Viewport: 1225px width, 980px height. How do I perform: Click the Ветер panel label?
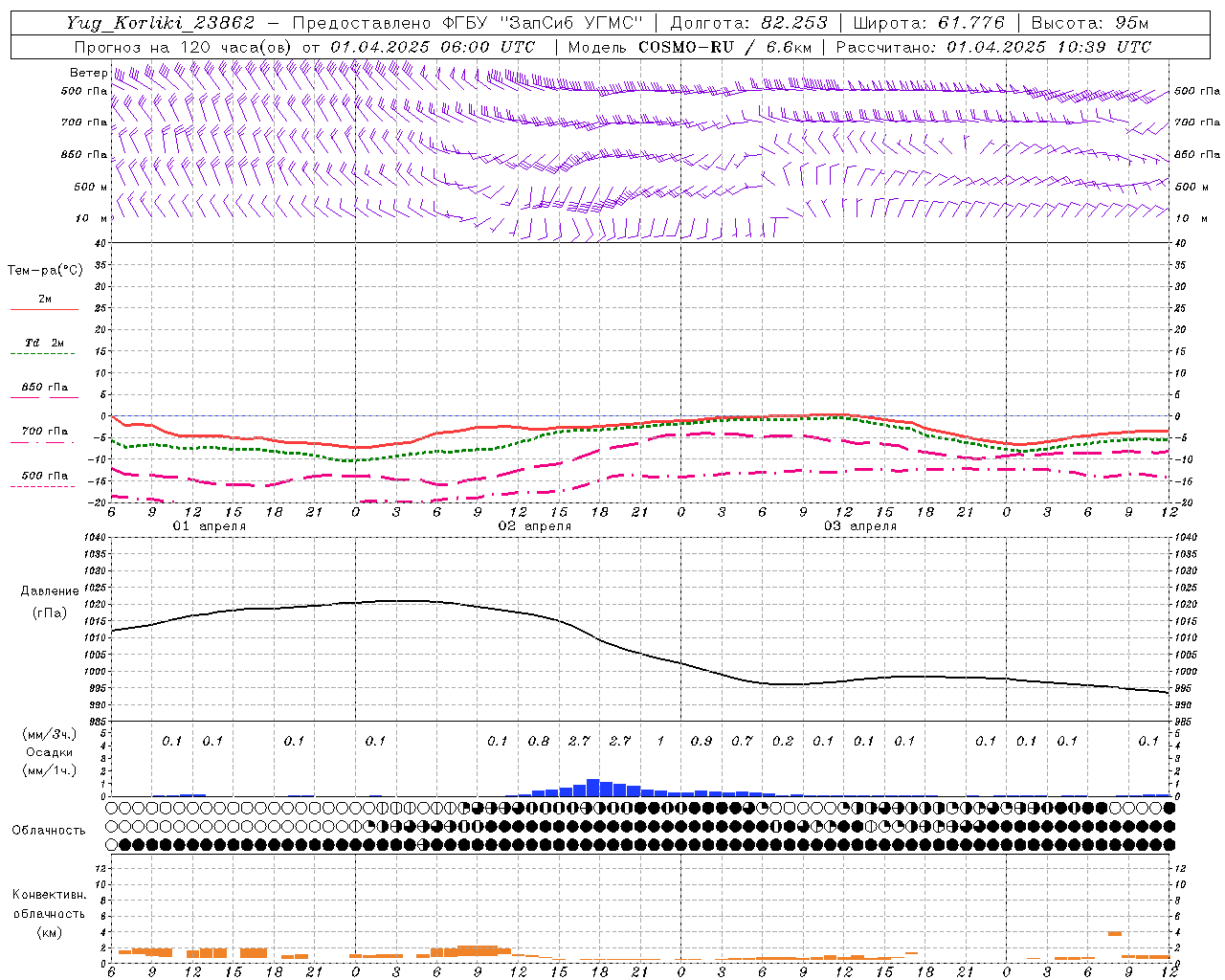88,73
